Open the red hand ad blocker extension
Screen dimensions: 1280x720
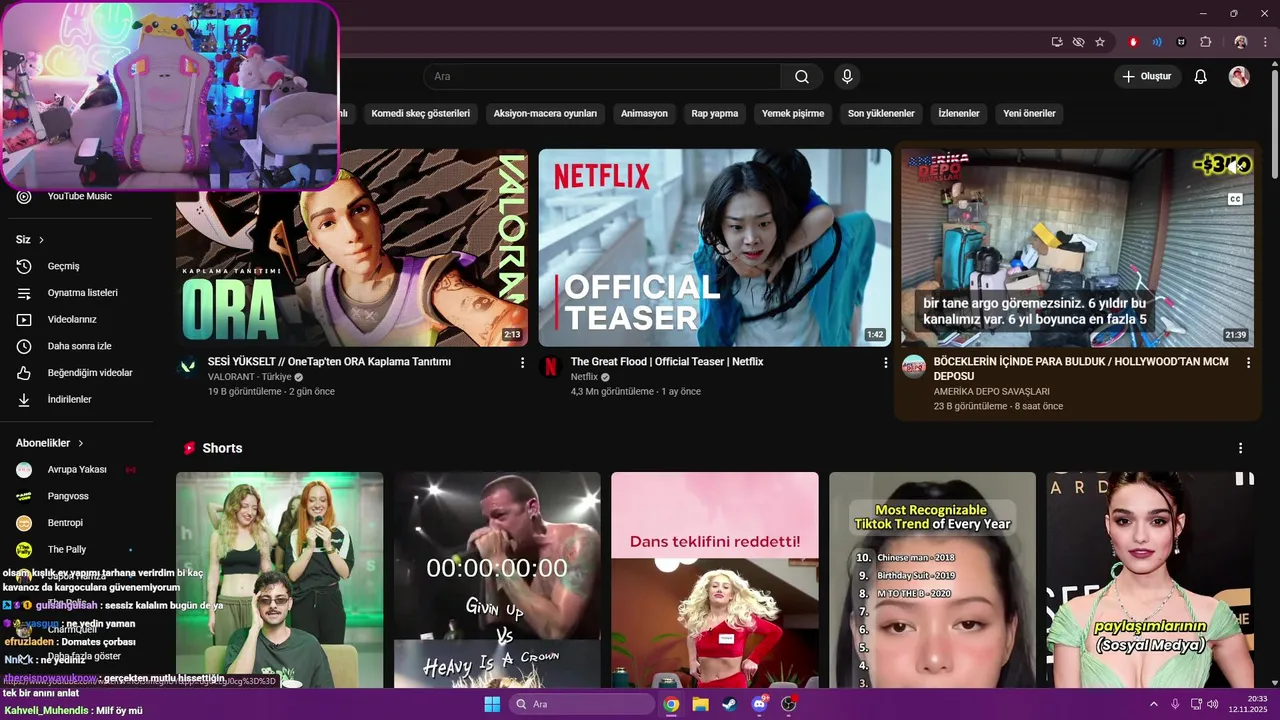[x=1133, y=42]
